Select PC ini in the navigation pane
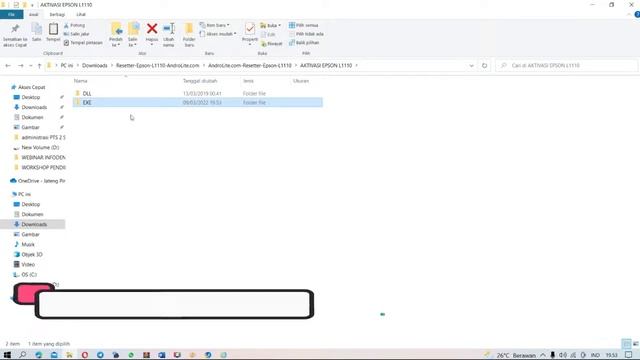Viewport: 640px width, 360px height. (24, 194)
